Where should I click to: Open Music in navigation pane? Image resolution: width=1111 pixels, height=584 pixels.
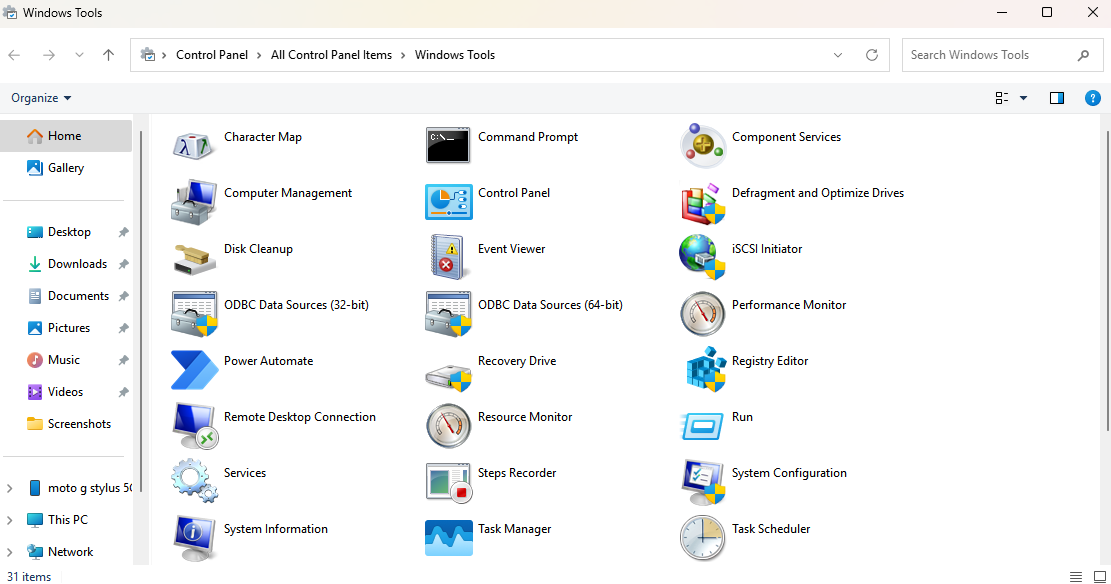coord(66,360)
